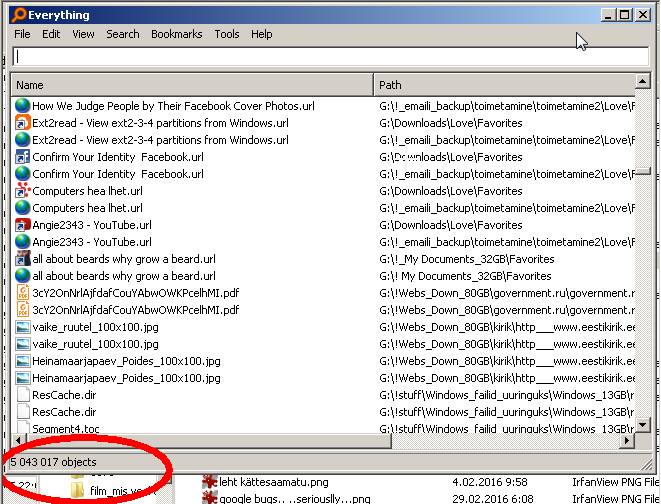
Task: Click shortcut icon of Ext2read url in Downloads
Action: pos(22,123)
